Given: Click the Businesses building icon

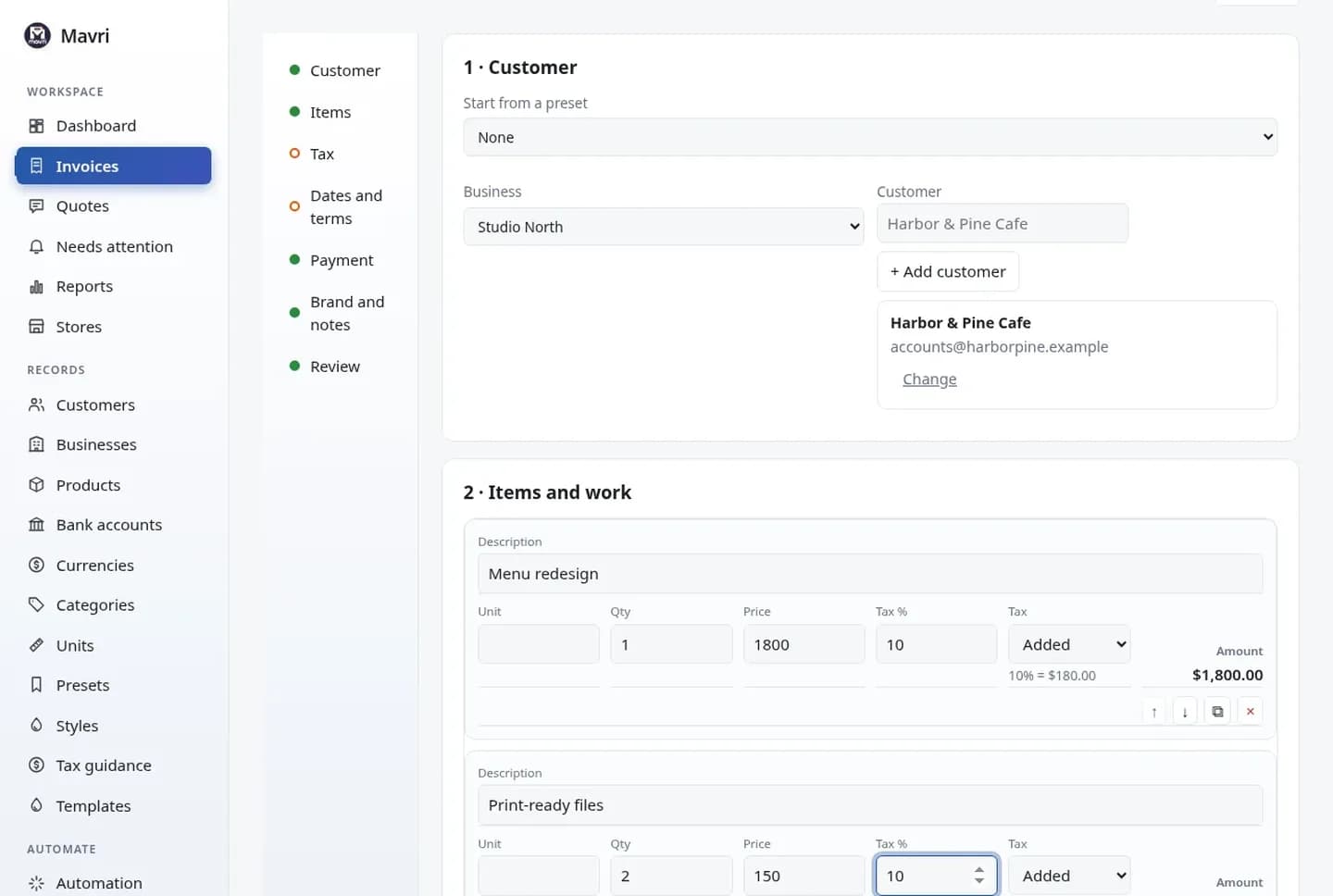Looking at the screenshot, I should pos(36,444).
